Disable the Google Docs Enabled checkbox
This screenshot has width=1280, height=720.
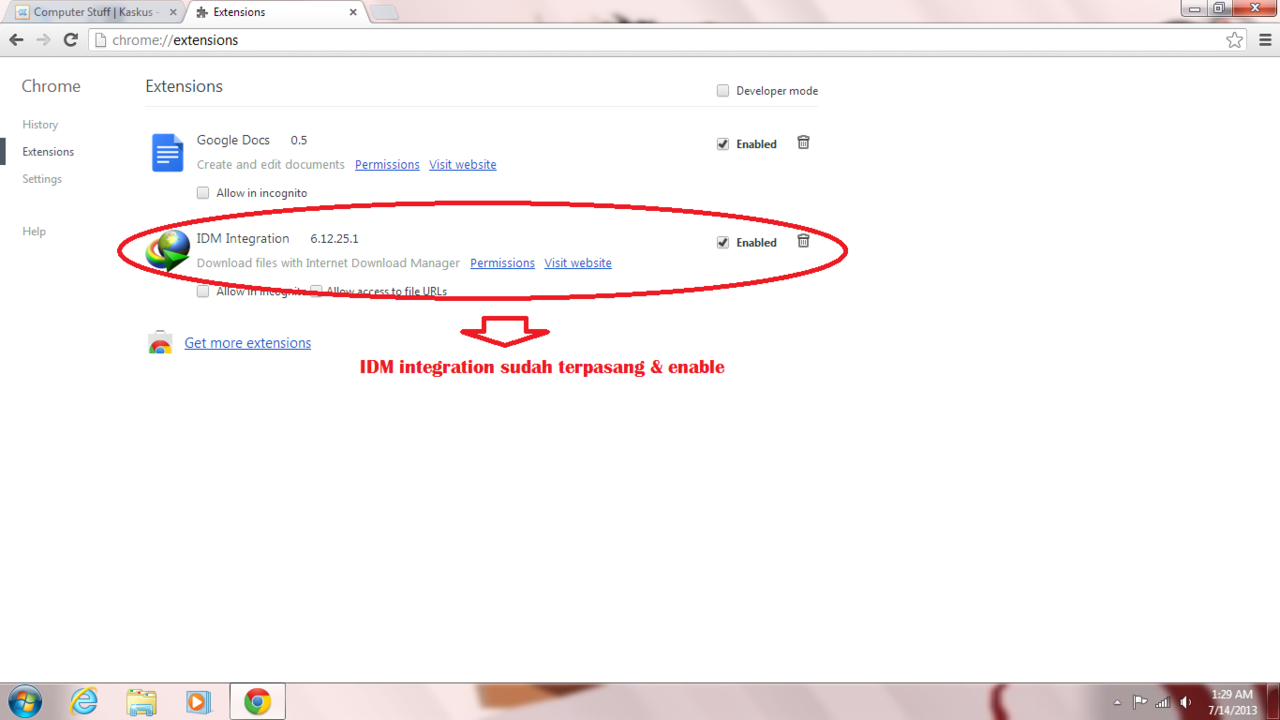(723, 144)
